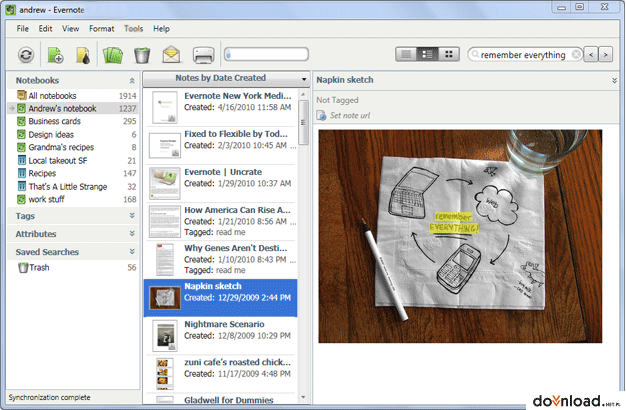The height and width of the screenshot is (410, 626).
Task: Go to previous search result arrow
Action: (x=591, y=54)
